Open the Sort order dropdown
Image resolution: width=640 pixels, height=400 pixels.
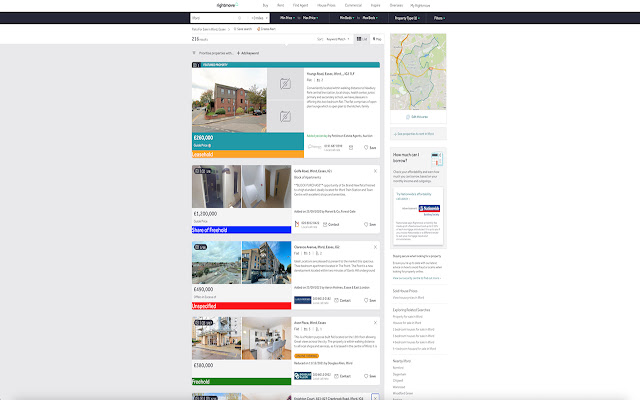point(338,39)
